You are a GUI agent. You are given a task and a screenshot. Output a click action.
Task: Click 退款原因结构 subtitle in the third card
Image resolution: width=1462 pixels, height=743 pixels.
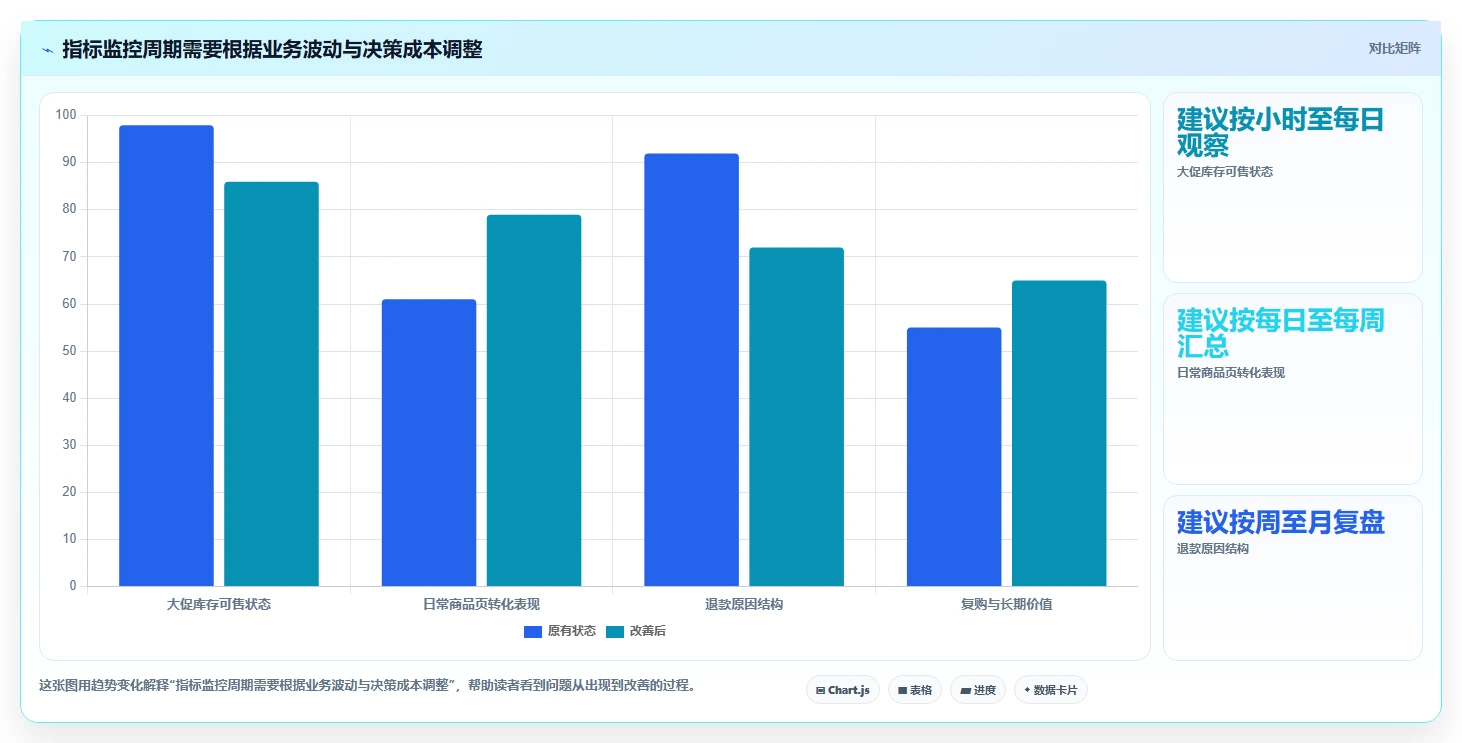(1213, 549)
